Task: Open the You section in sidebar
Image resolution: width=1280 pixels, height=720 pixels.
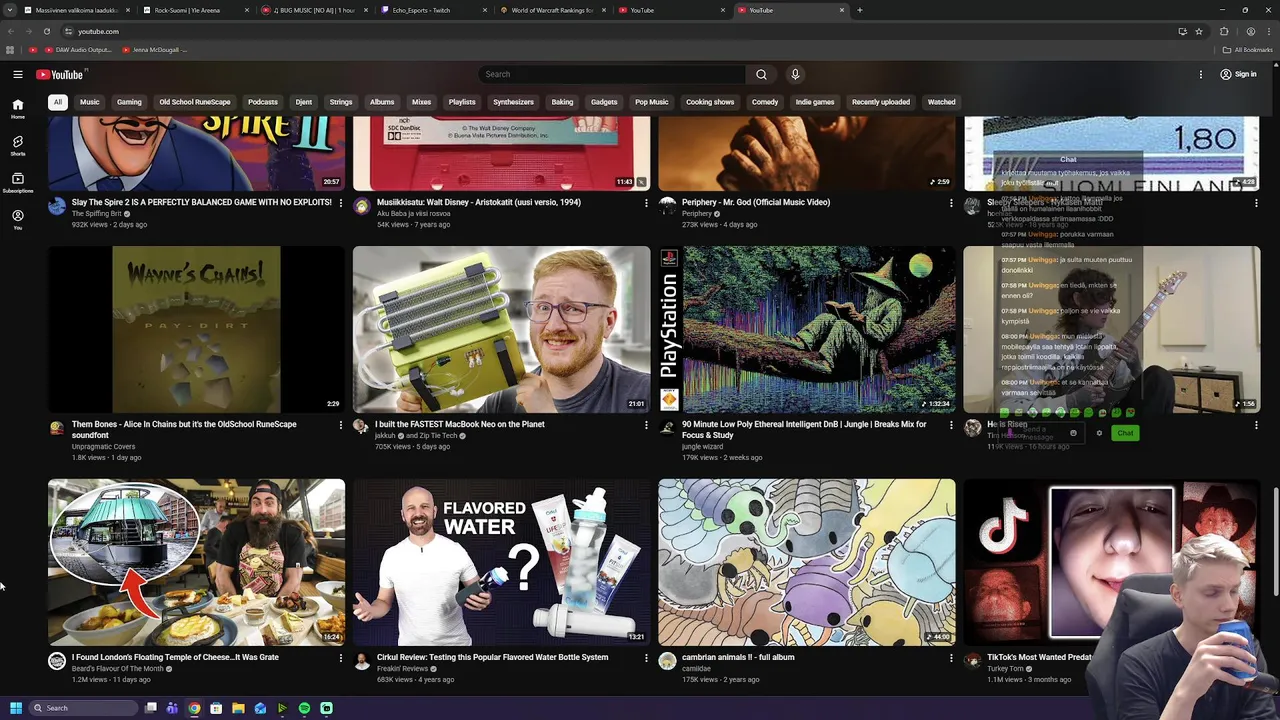Action: (x=18, y=220)
